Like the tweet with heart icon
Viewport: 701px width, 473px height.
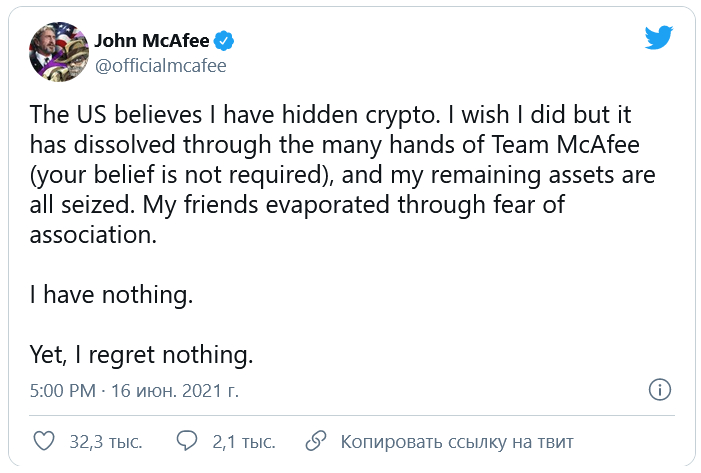tap(44, 441)
